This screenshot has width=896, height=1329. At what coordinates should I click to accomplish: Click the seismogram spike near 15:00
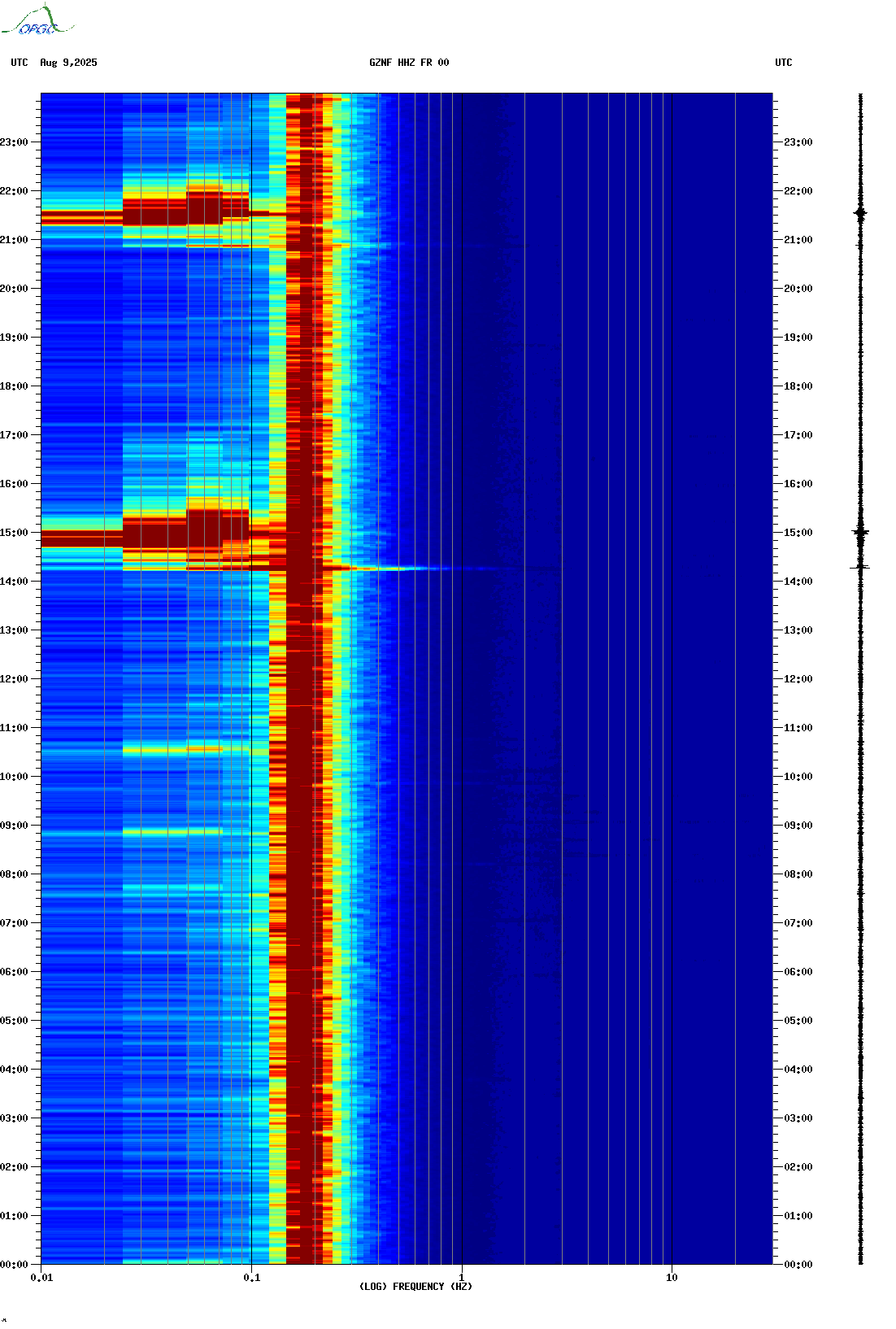click(860, 532)
